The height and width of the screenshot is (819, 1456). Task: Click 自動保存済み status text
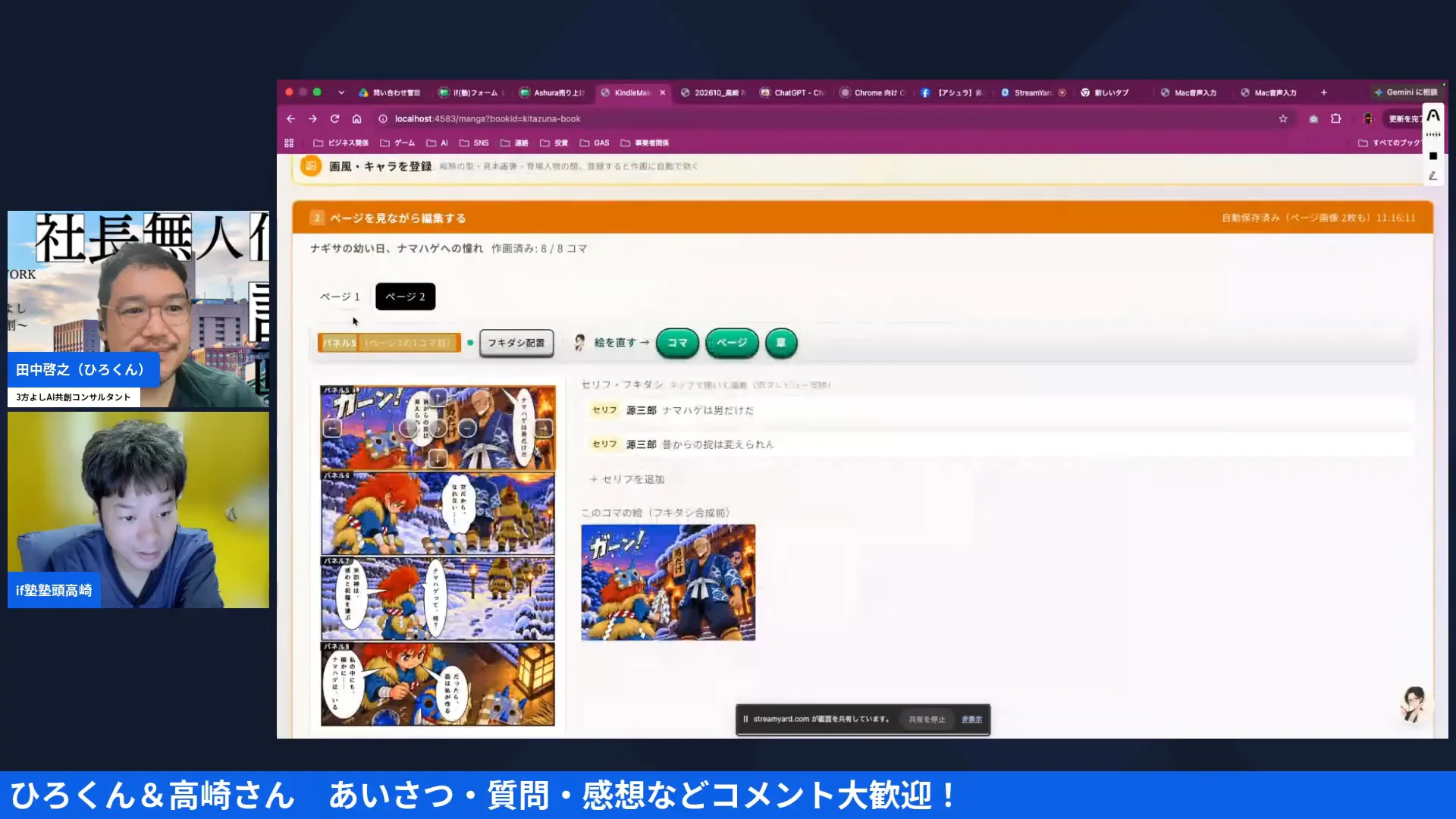coord(1319,218)
